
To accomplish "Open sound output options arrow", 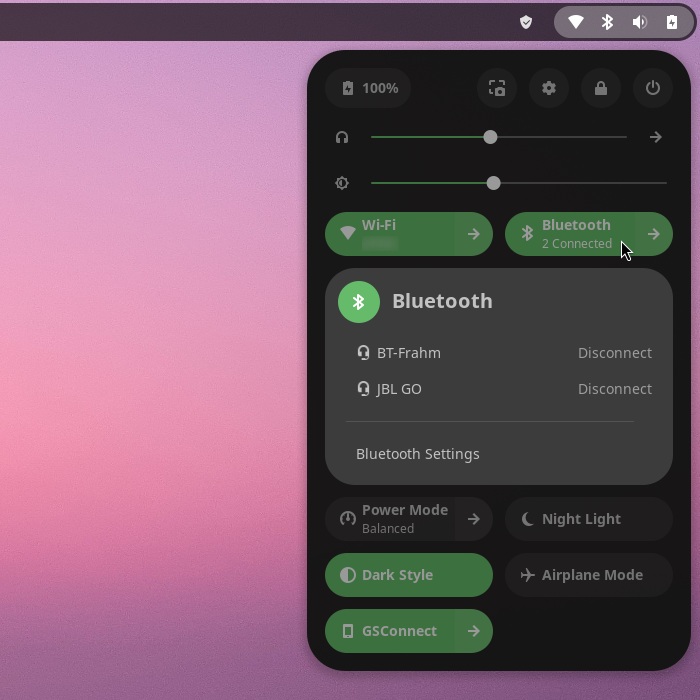I will point(656,137).
